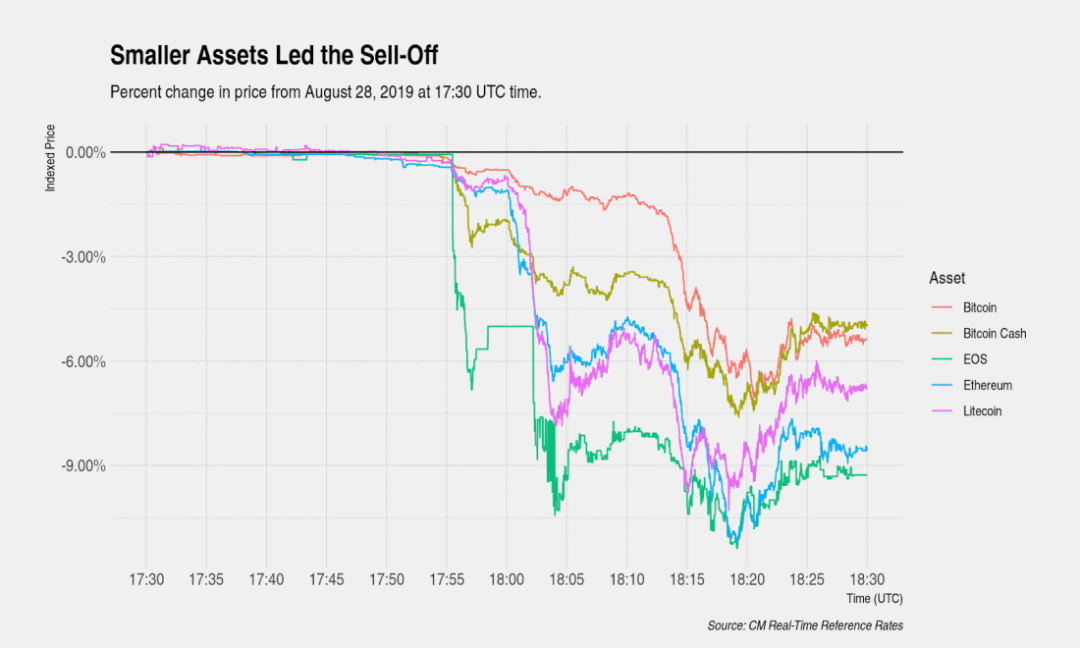1080x648 pixels.
Task: Click the -9.00% y-axis tick label
Action: 83,466
